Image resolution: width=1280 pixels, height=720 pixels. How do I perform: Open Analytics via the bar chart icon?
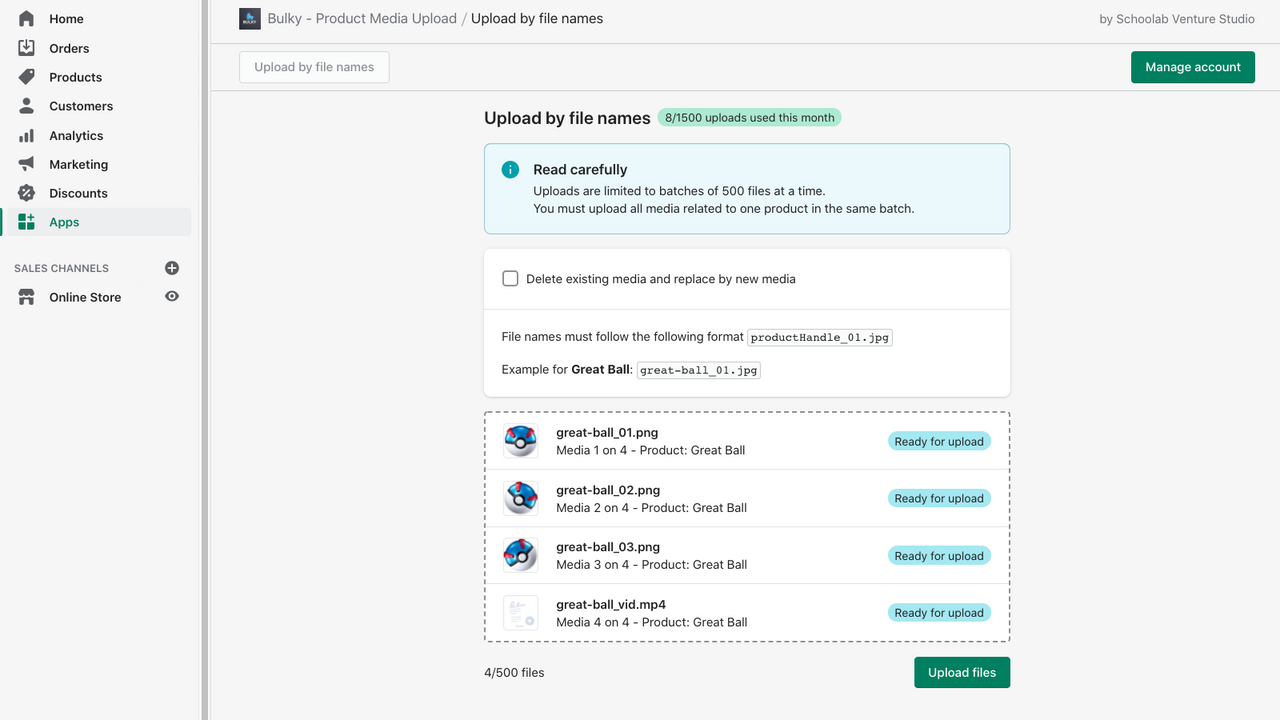25,135
